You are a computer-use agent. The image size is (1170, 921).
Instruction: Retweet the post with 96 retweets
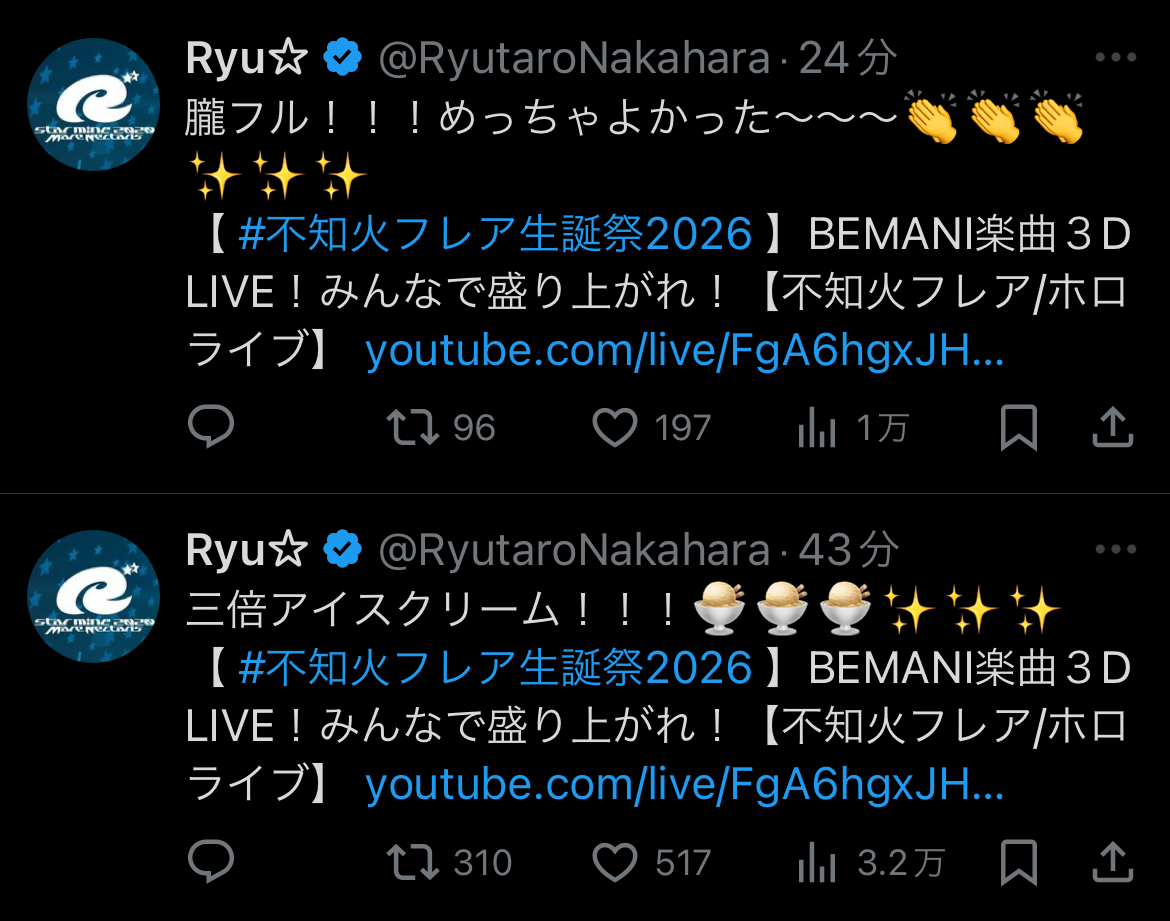pyautogui.click(x=413, y=428)
